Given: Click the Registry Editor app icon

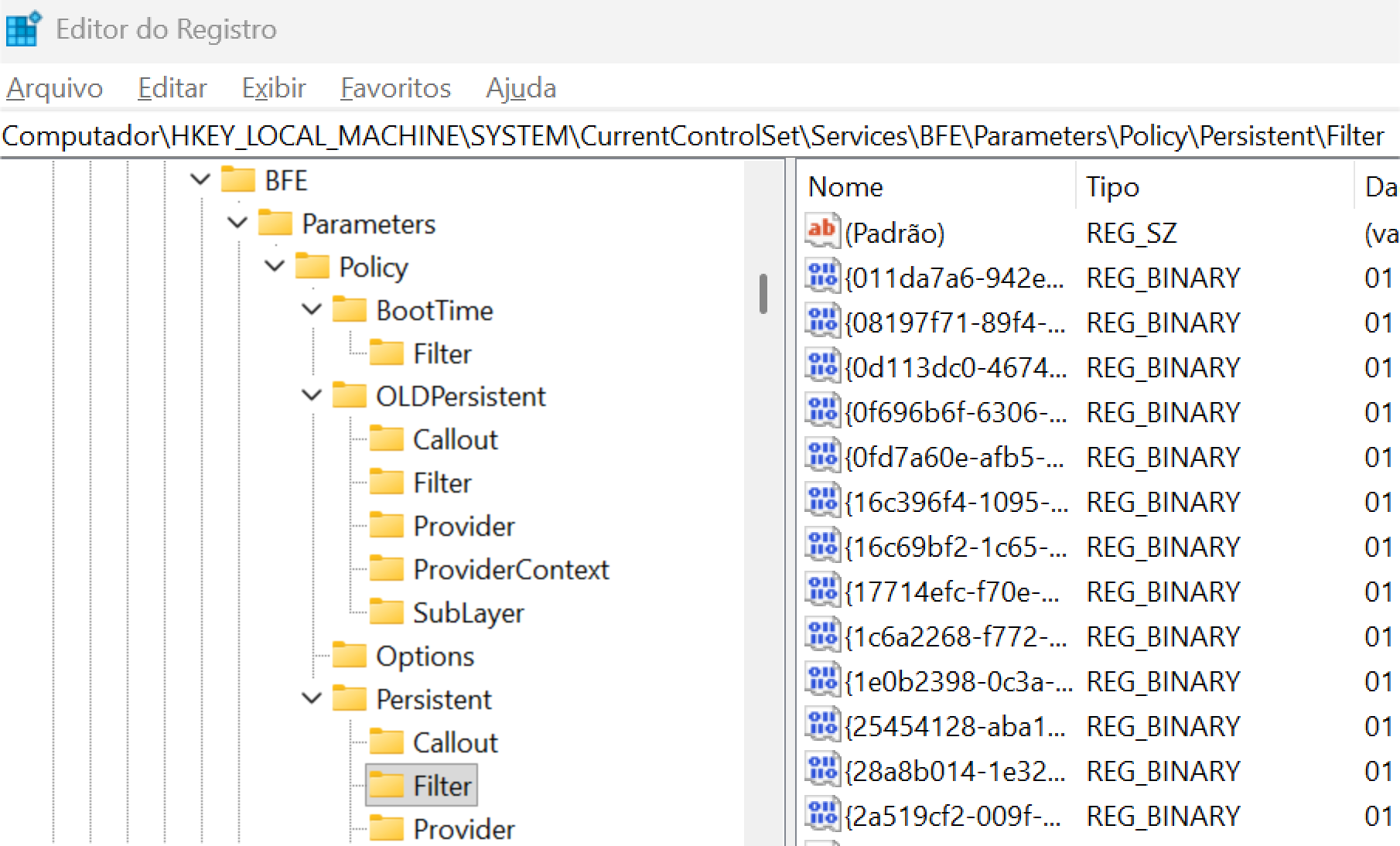Looking at the screenshot, I should tap(23, 29).
